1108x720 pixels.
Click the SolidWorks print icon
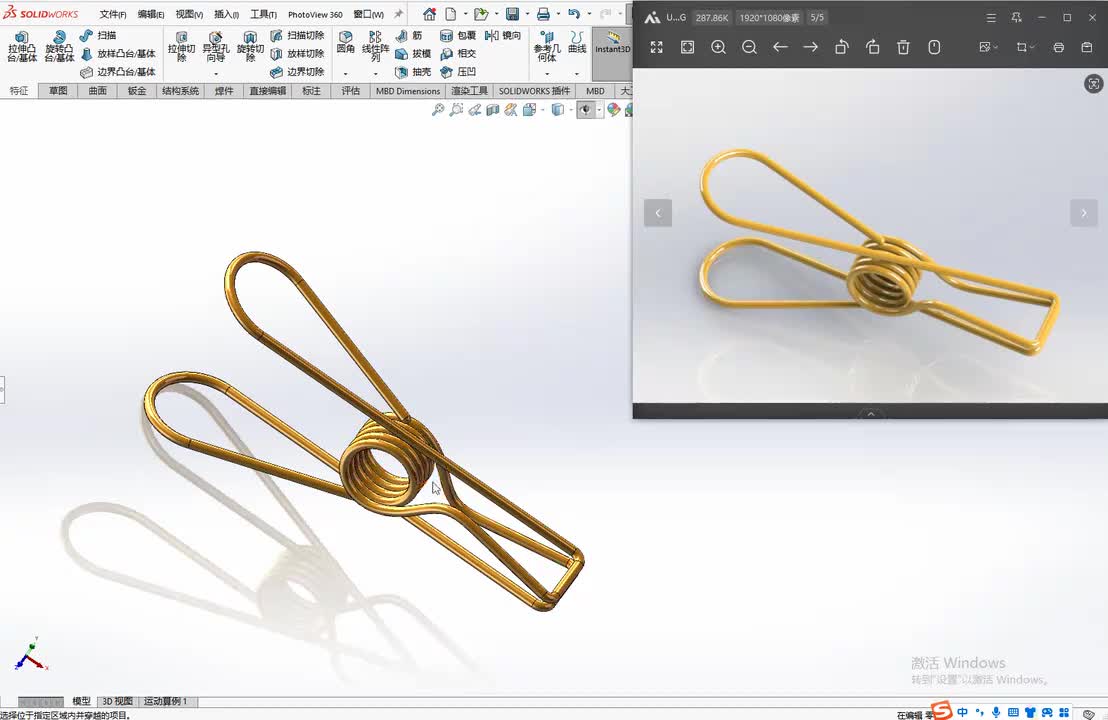[543, 14]
